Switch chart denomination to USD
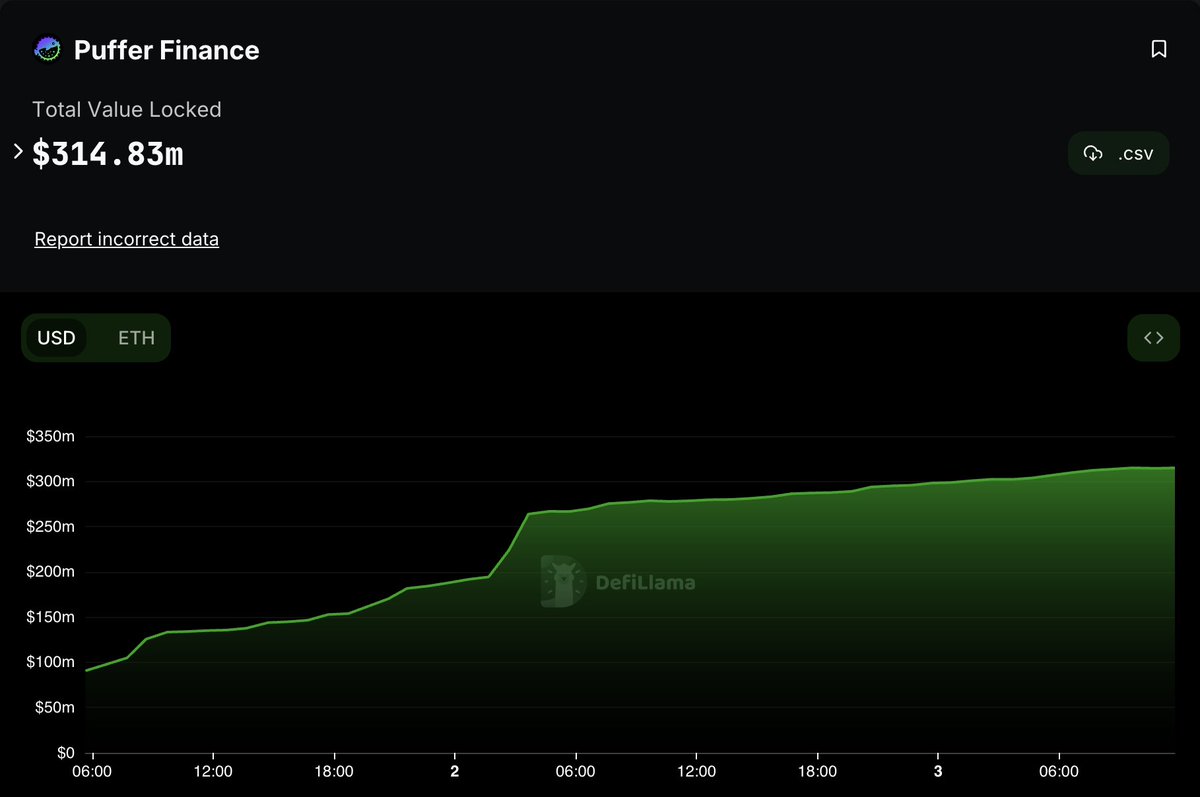This screenshot has width=1200, height=797. [x=56, y=338]
